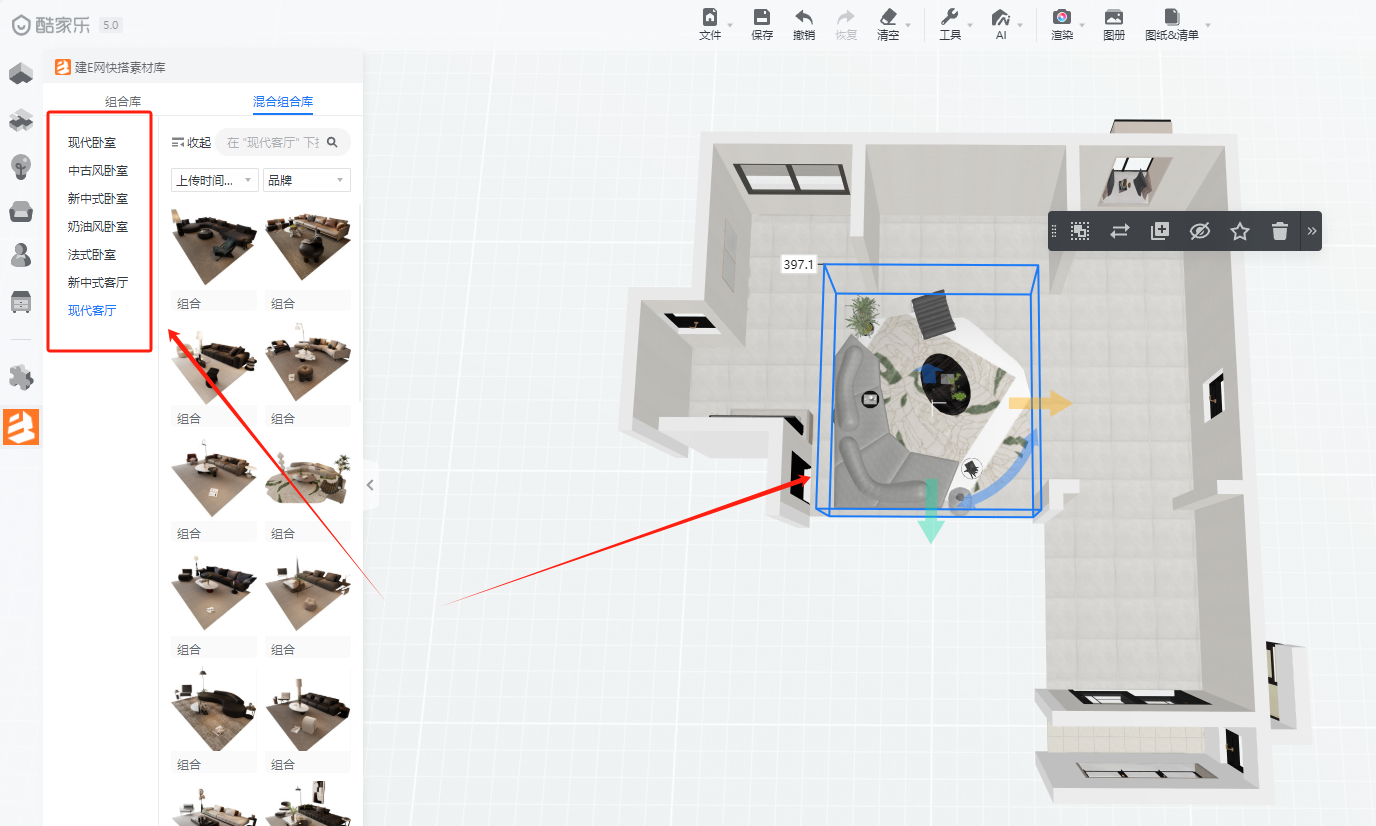Favorite the selection with star icon

pos(1240,231)
